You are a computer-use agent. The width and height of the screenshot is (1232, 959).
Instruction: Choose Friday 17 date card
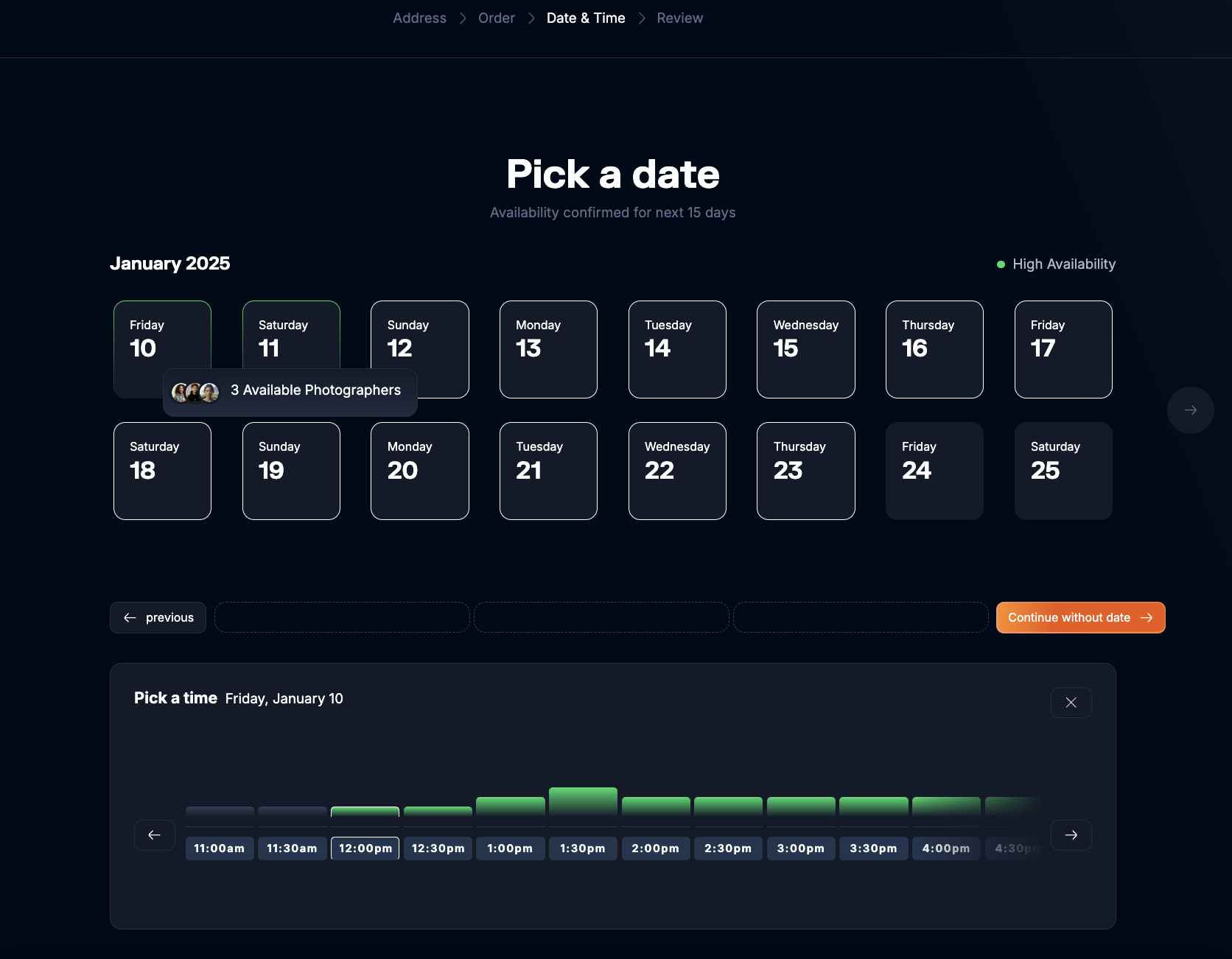click(x=1063, y=349)
